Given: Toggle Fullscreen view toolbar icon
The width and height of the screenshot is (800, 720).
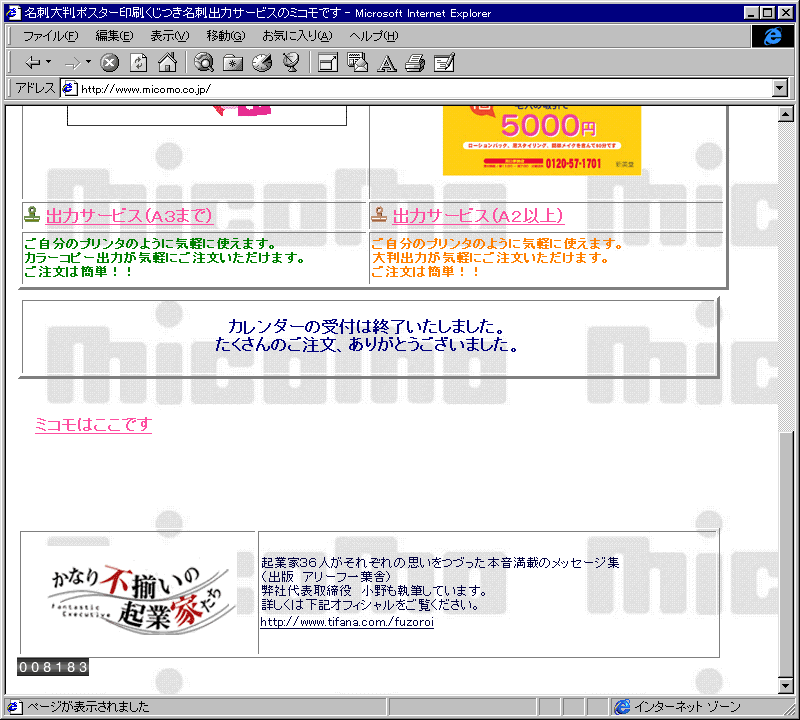Looking at the screenshot, I should (328, 63).
